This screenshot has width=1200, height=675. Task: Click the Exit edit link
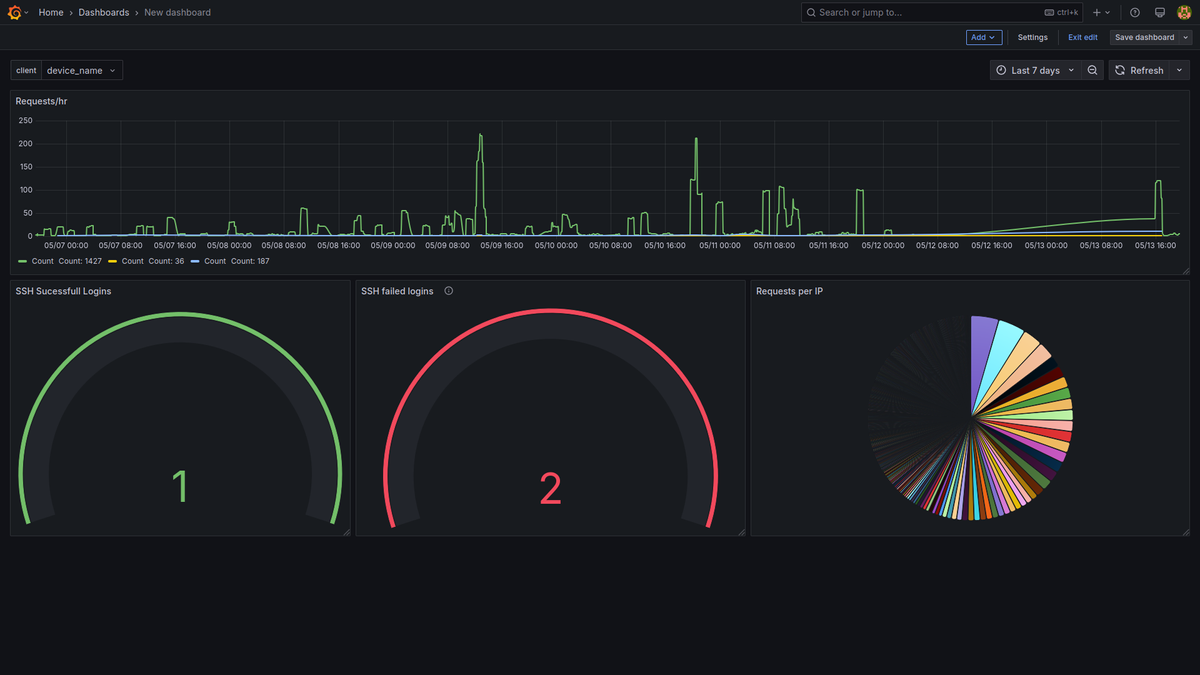coord(1082,37)
